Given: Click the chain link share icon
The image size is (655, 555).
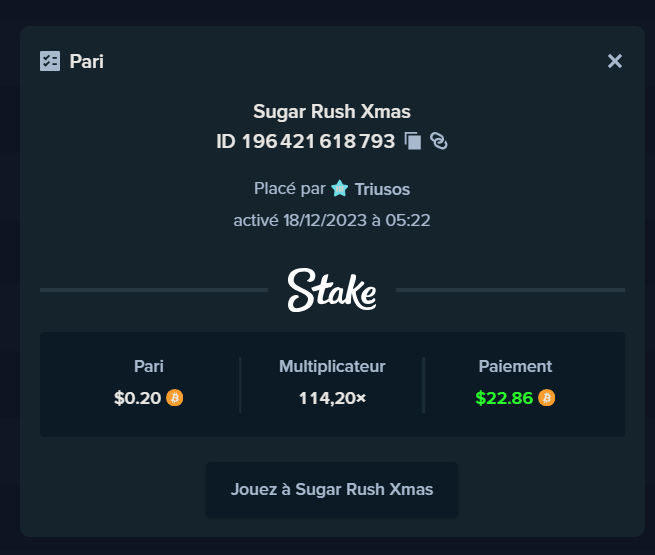Looking at the screenshot, I should pos(439,141).
